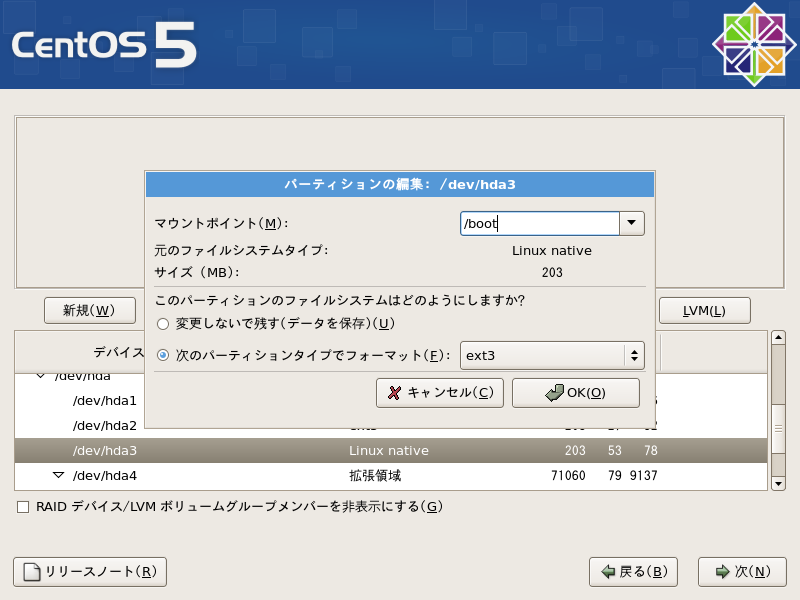Click the 拡張領域 type cell of hda4

375,476
